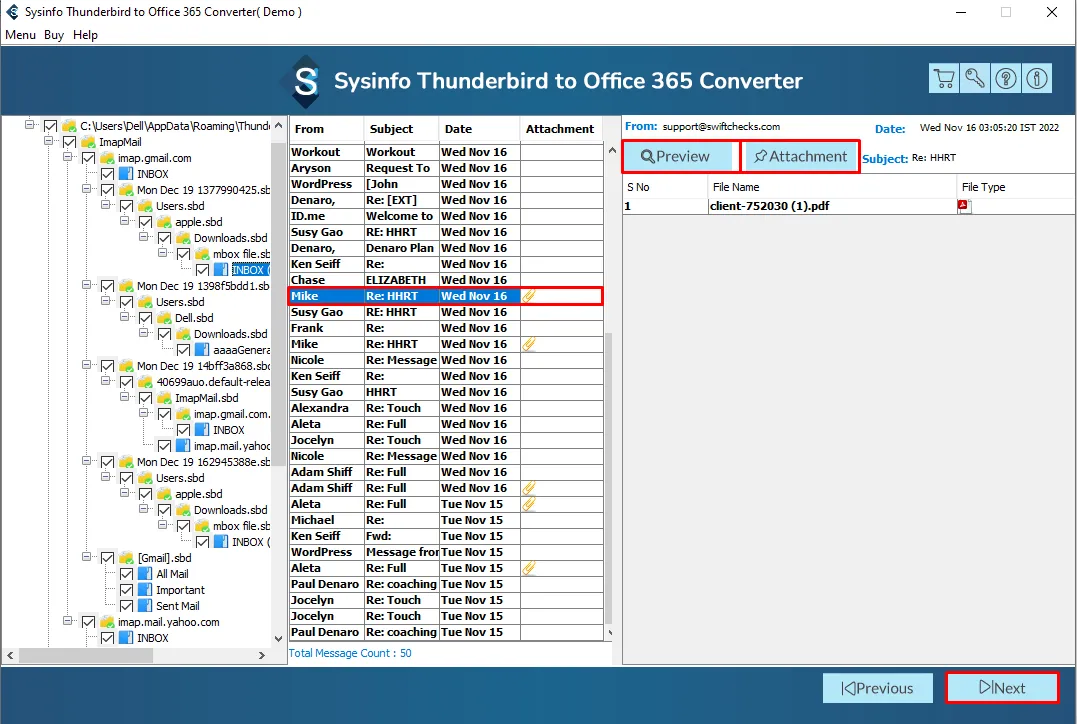1077x724 pixels.
Task: Toggle the Important folder checkbox
Action: pyautogui.click(x=127, y=590)
